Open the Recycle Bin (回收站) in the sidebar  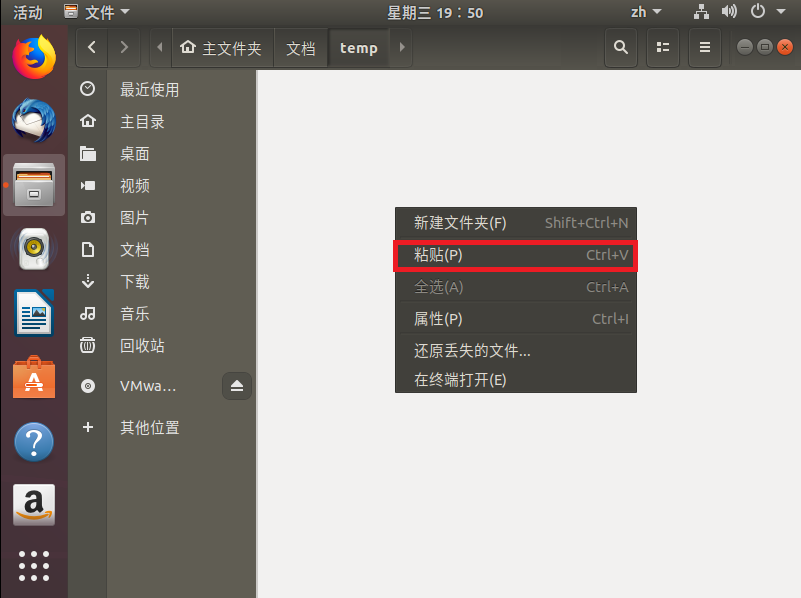(142, 346)
